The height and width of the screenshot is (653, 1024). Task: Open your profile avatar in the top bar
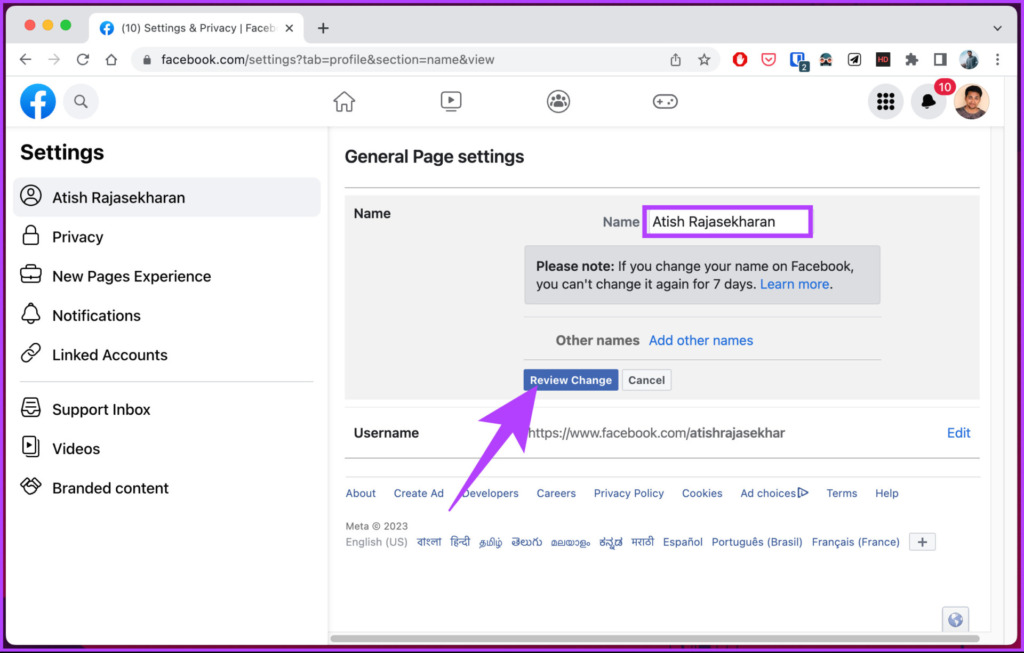click(972, 101)
